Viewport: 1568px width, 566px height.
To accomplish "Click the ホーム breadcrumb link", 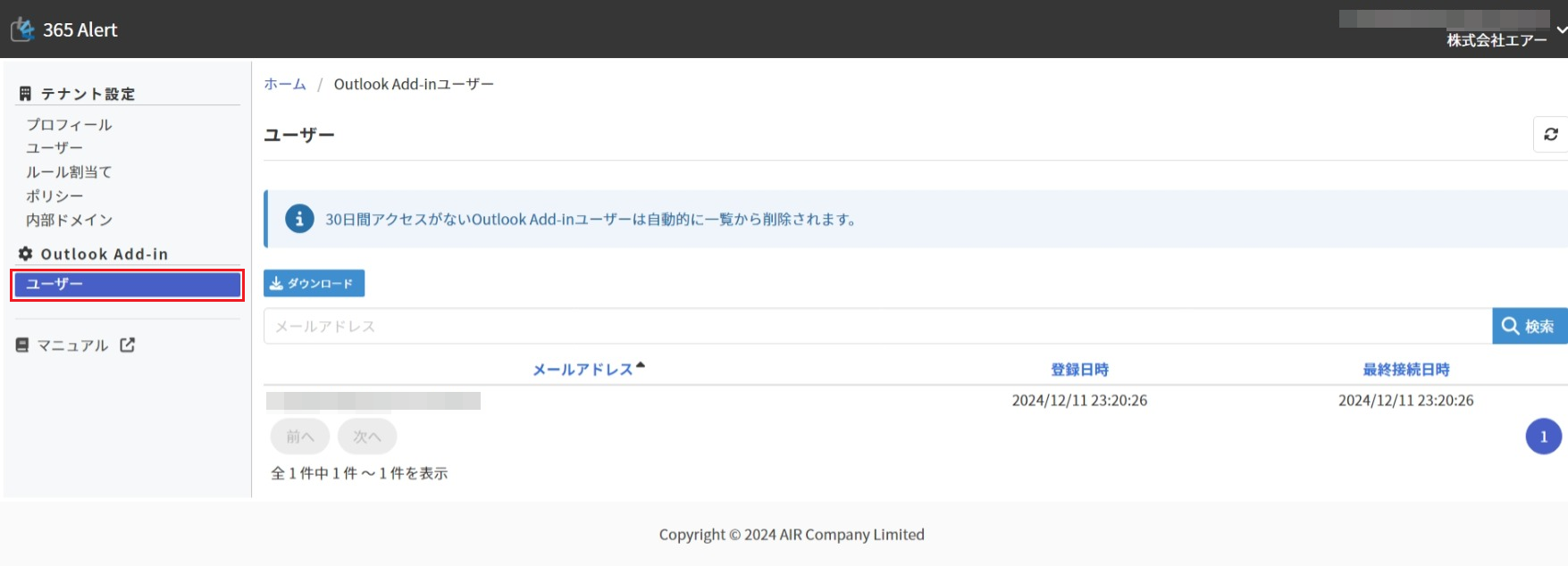I will click(284, 84).
